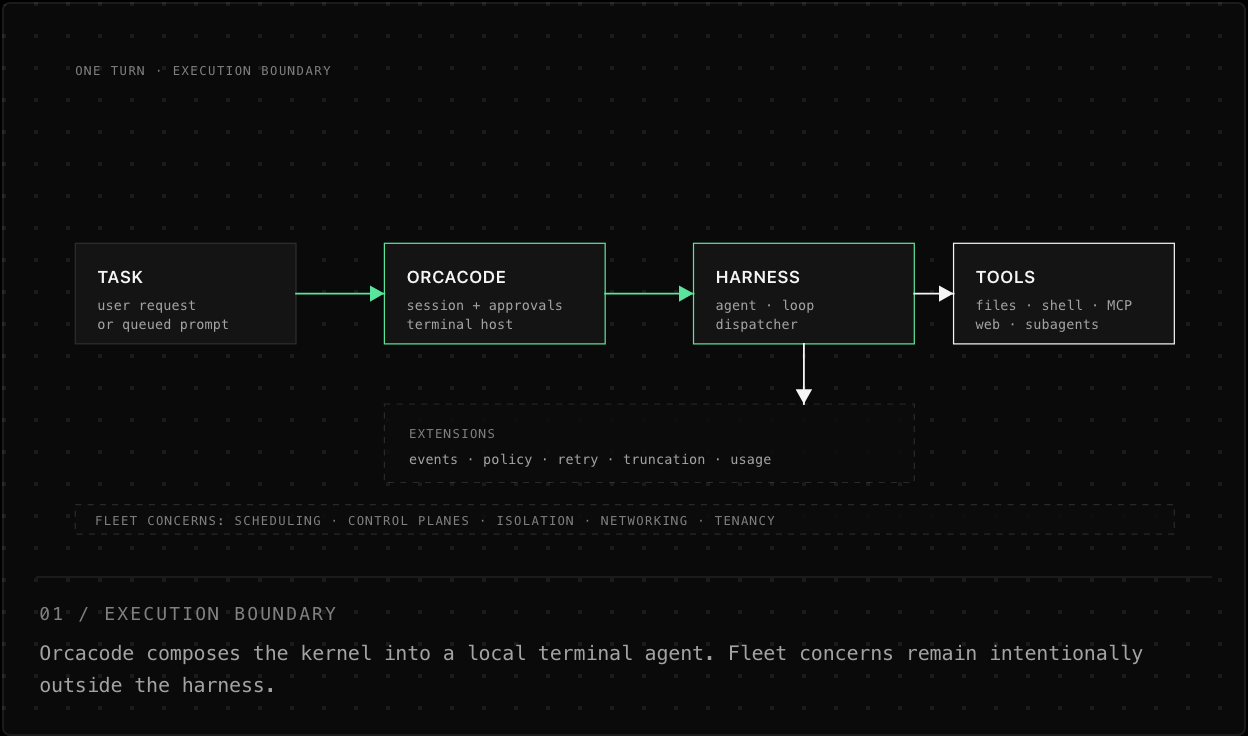
Task: Click the 'Orcacode composes the kernel' sentence
Action: [591, 653]
